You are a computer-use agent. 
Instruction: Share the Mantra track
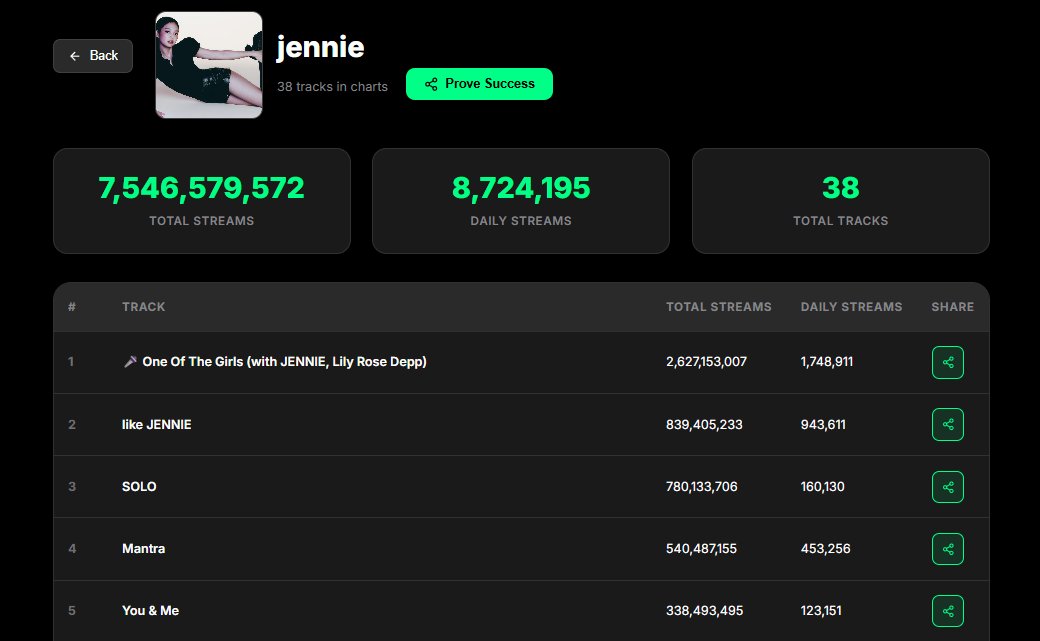click(947, 549)
